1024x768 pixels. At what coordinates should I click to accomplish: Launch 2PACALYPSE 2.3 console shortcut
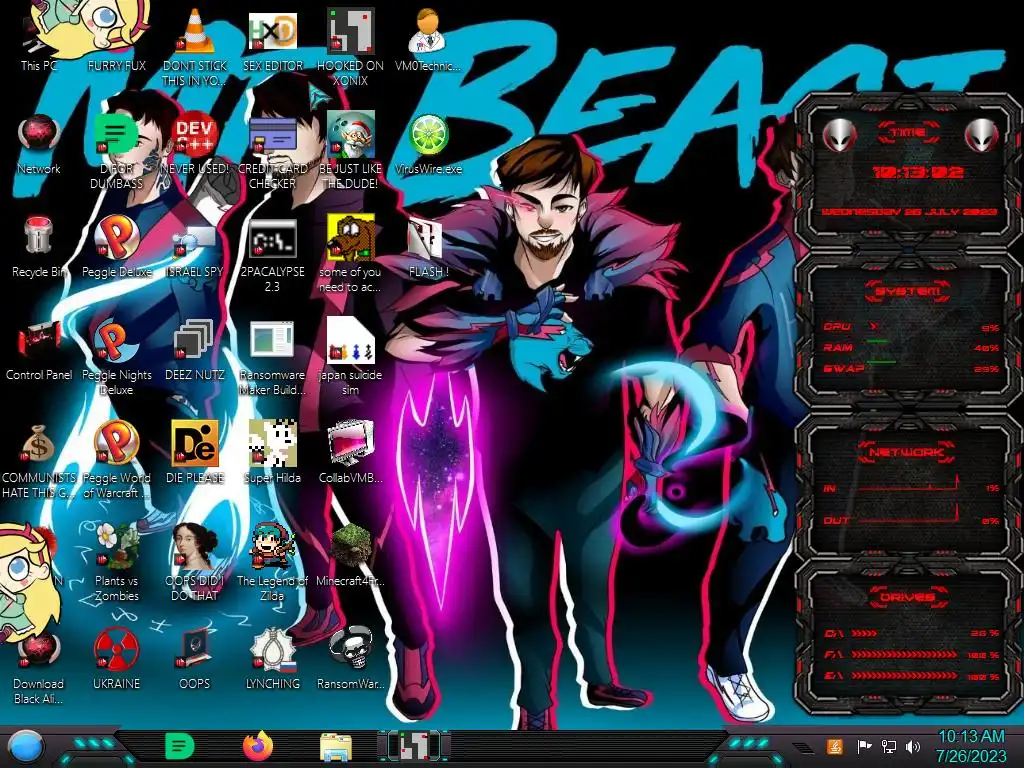click(x=272, y=255)
